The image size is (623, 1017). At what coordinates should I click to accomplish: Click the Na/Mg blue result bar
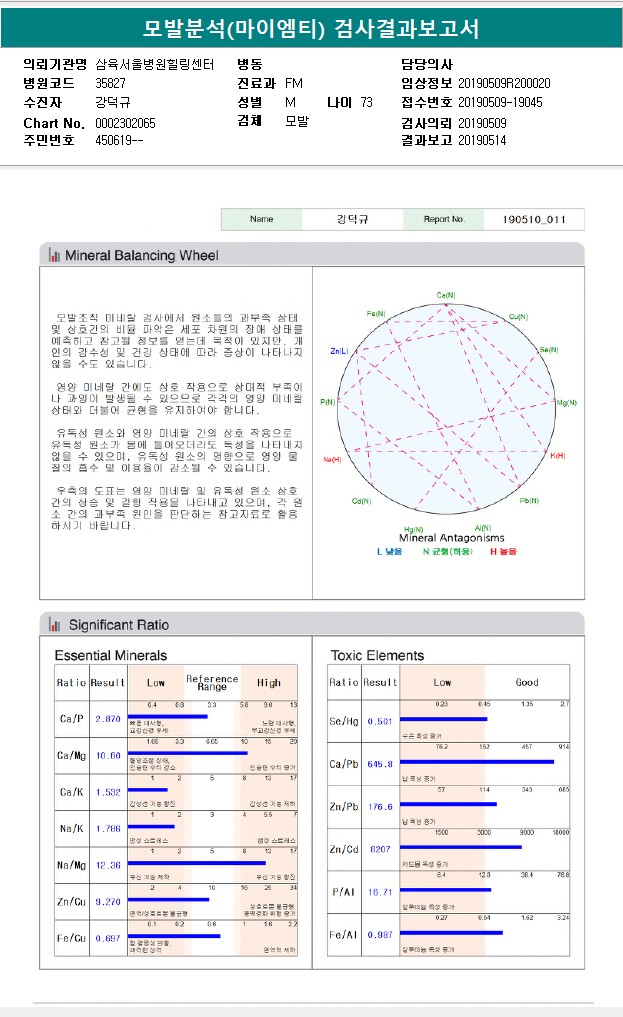196,863
